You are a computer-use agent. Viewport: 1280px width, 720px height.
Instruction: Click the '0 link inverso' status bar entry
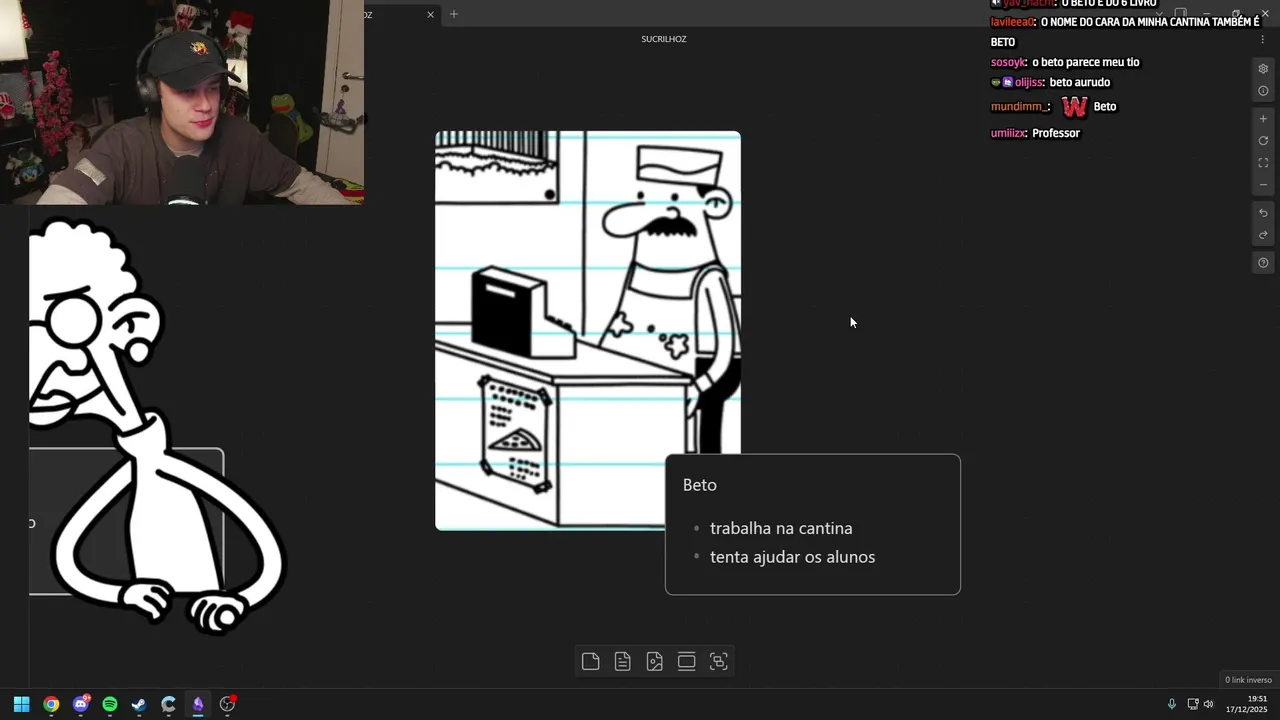coord(1248,680)
